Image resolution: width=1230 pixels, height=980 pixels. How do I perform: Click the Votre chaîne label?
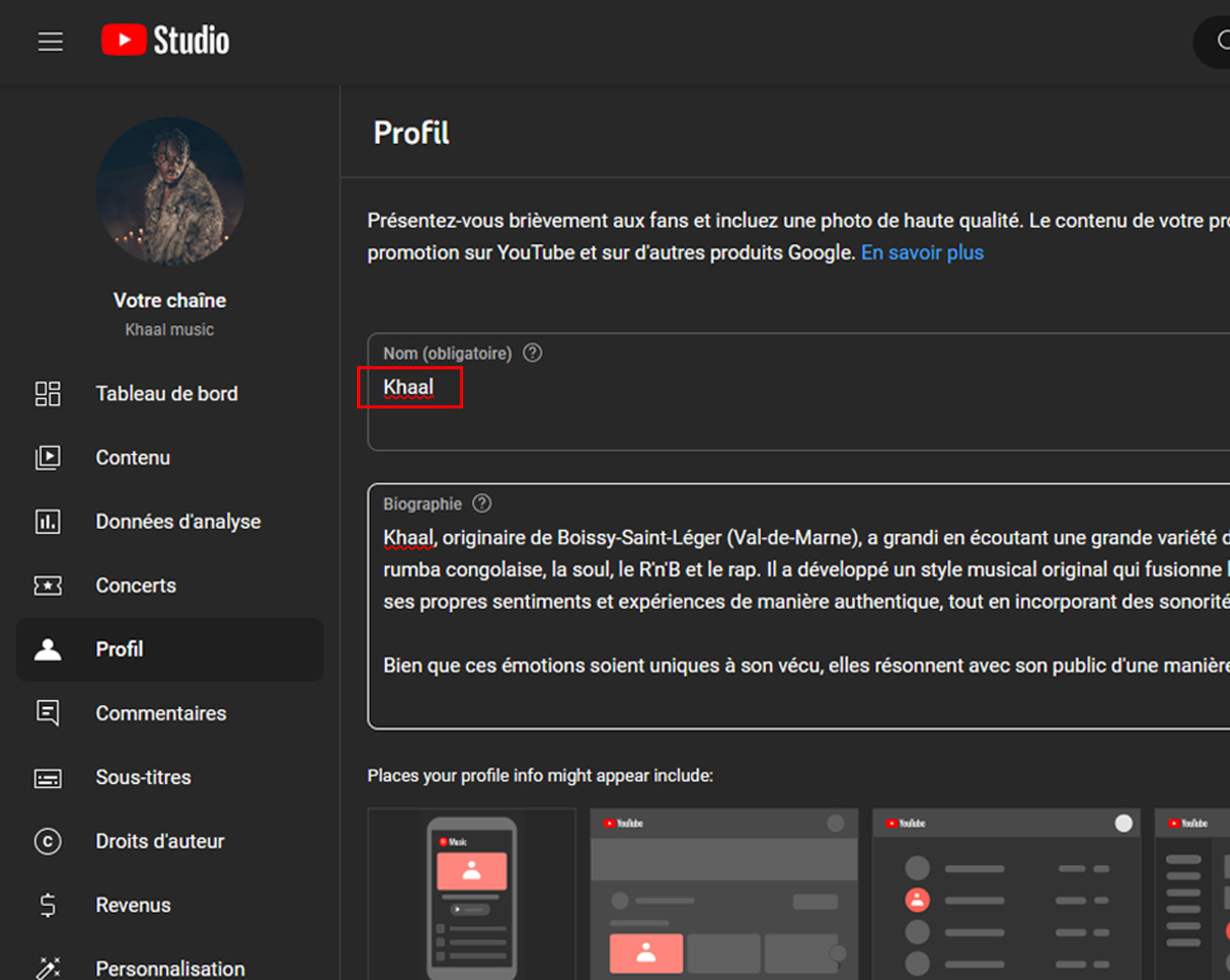170,300
